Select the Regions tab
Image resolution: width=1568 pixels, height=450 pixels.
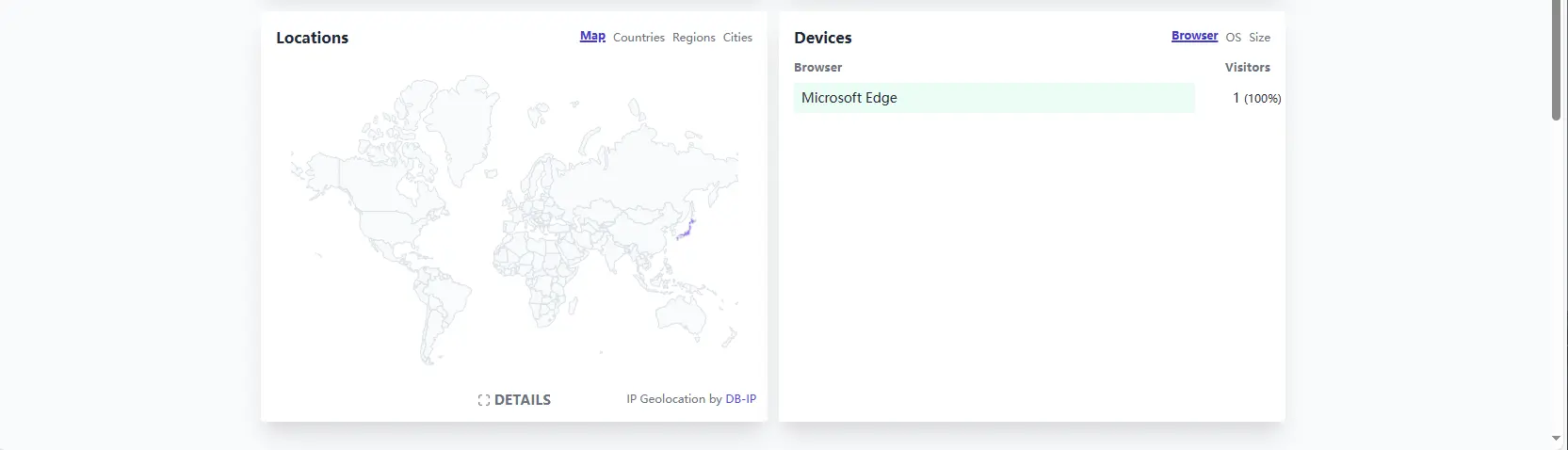click(694, 38)
